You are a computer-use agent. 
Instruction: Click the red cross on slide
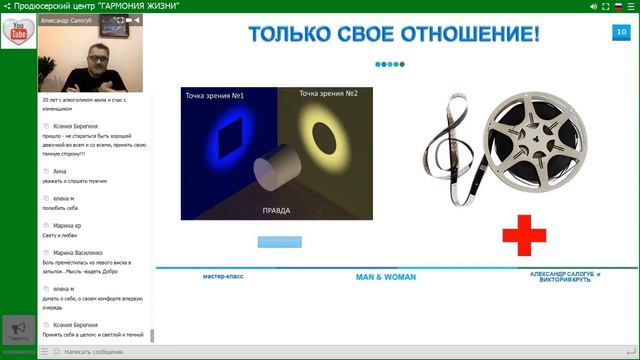(524, 236)
